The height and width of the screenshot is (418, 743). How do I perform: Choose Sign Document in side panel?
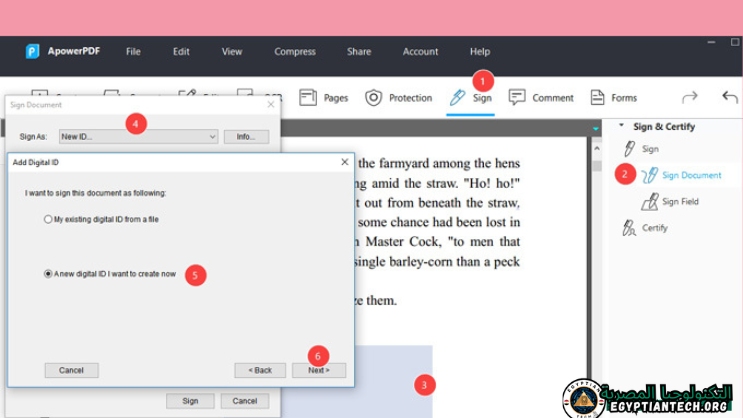coord(690,175)
